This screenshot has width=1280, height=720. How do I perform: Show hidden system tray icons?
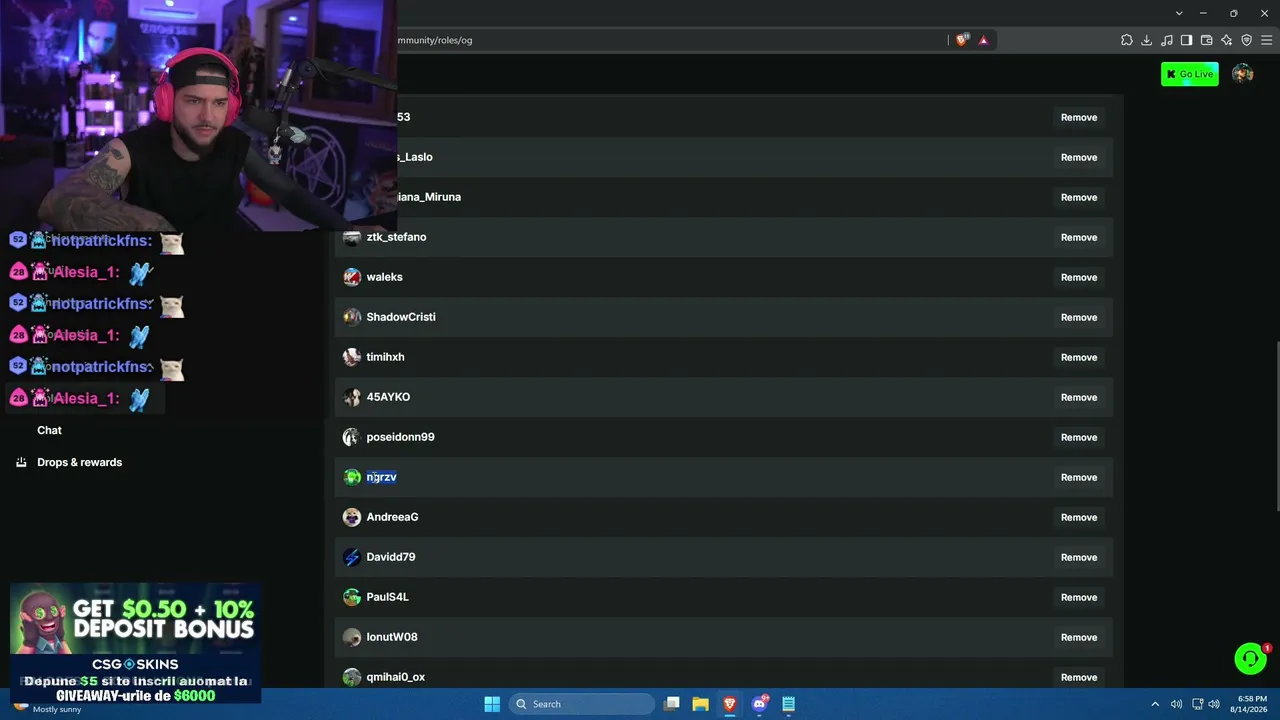point(1155,704)
